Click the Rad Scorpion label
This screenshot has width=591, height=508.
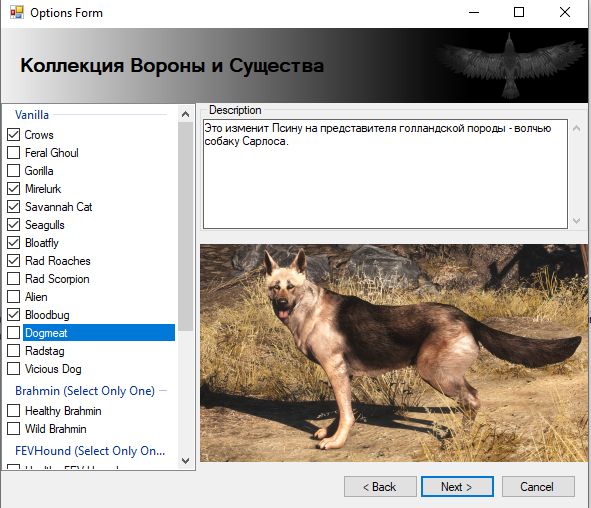pos(57,279)
